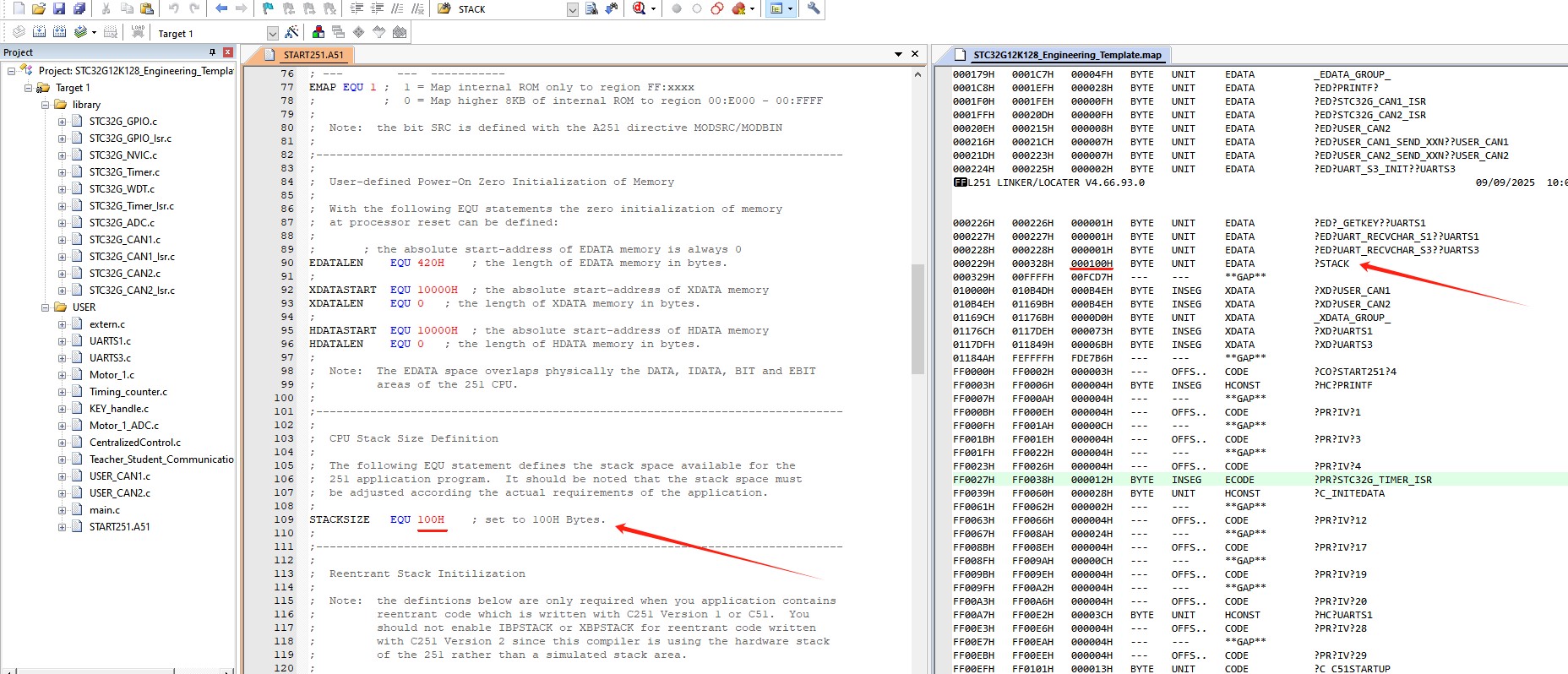Click the Save file icon
1568x674 pixels.
click(x=59, y=8)
